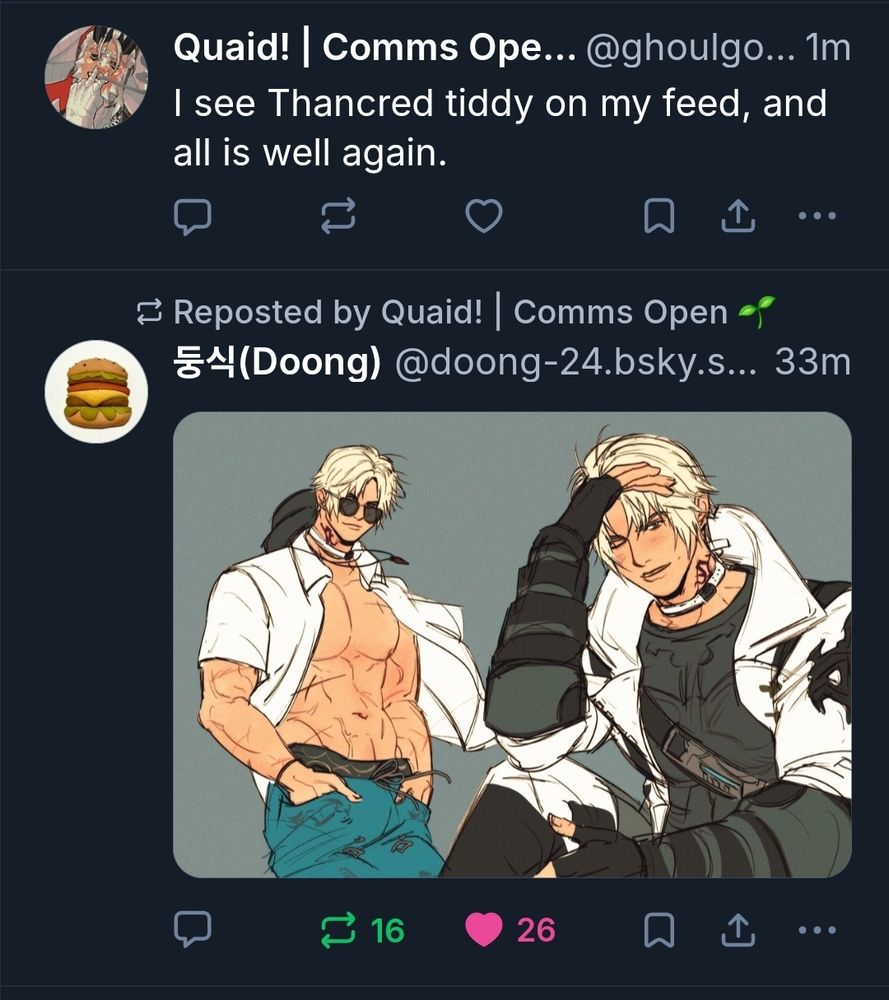Share Doong's artwork post

tap(738, 930)
